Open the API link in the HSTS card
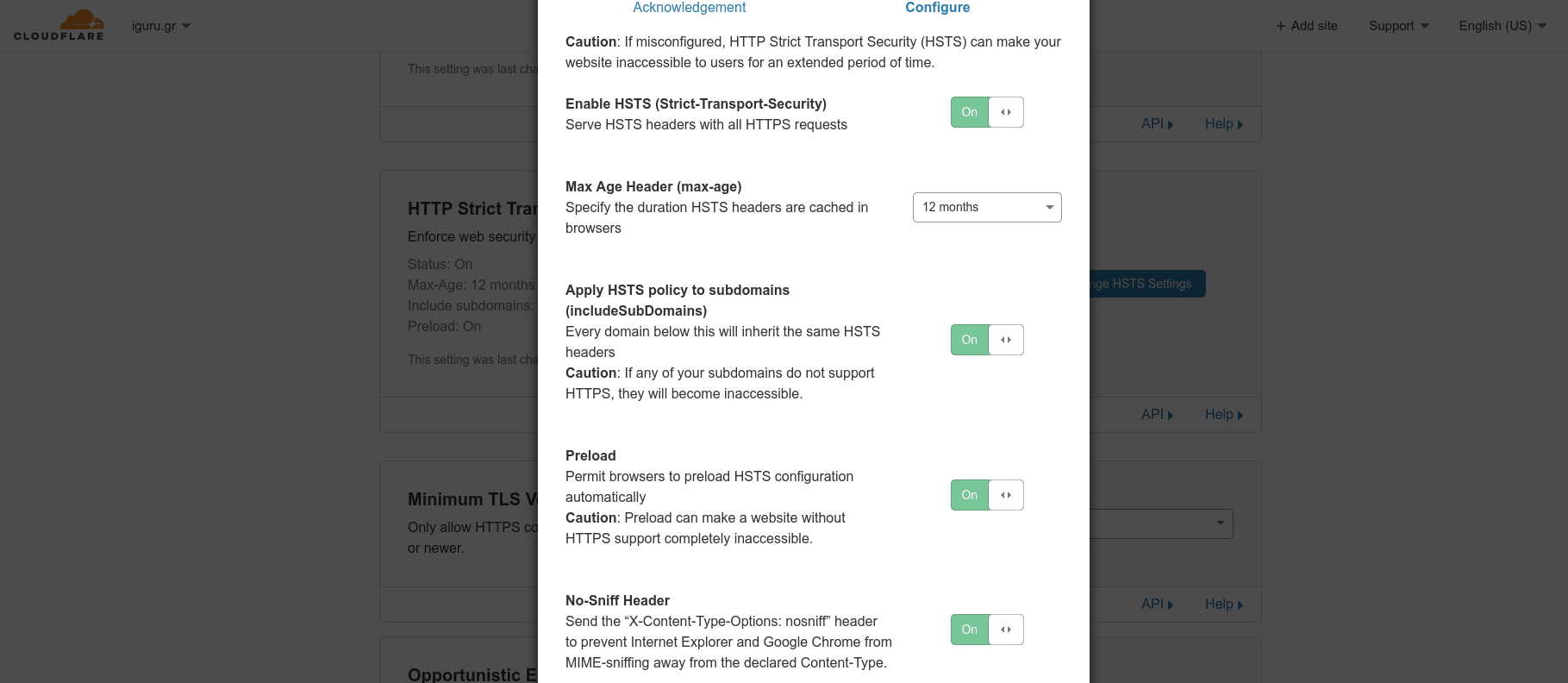Screen dimensions: 1568x683 click(x=1157, y=415)
